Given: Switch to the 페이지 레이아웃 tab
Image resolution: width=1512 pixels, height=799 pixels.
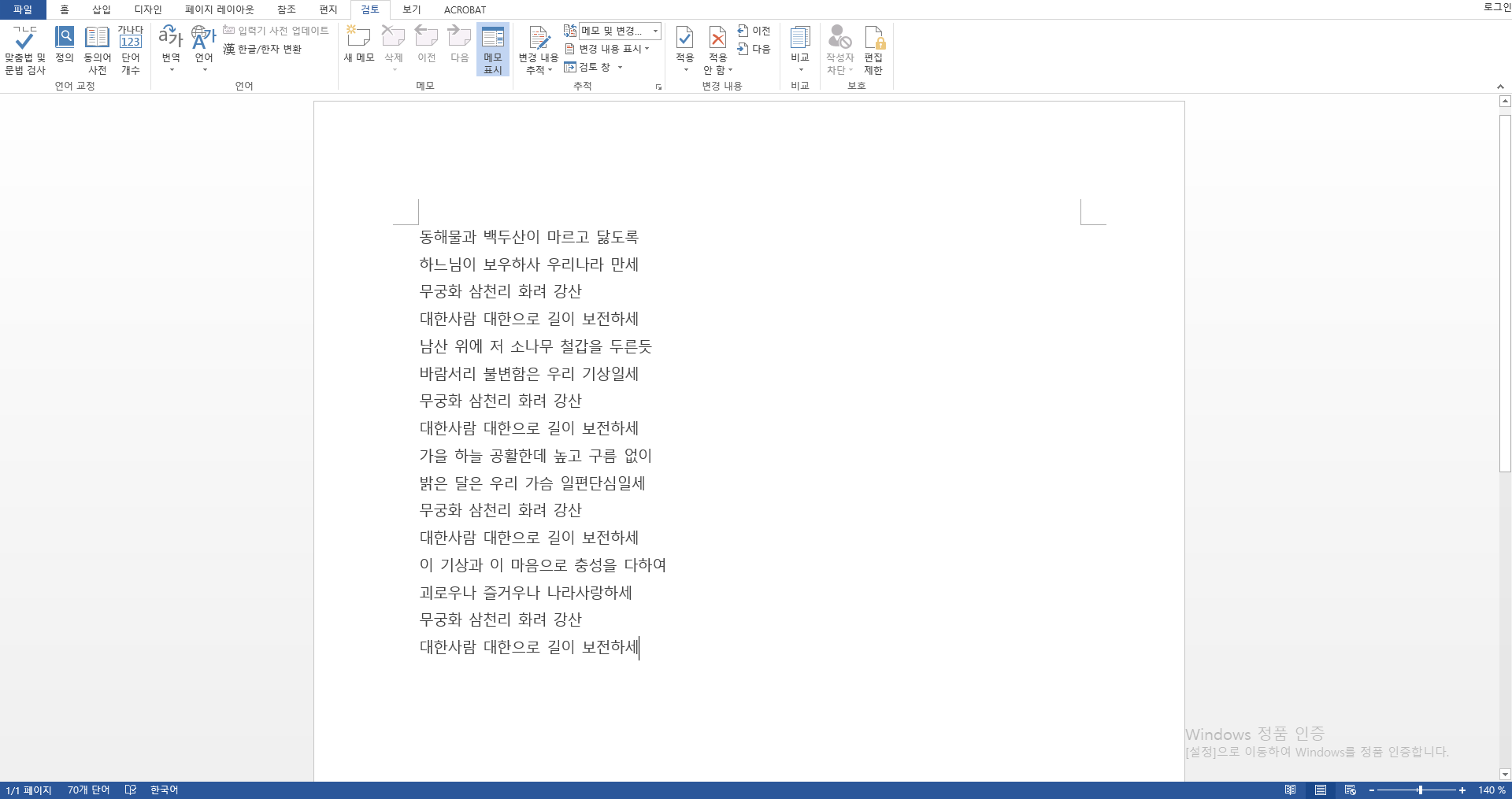Looking at the screenshot, I should 220,9.
